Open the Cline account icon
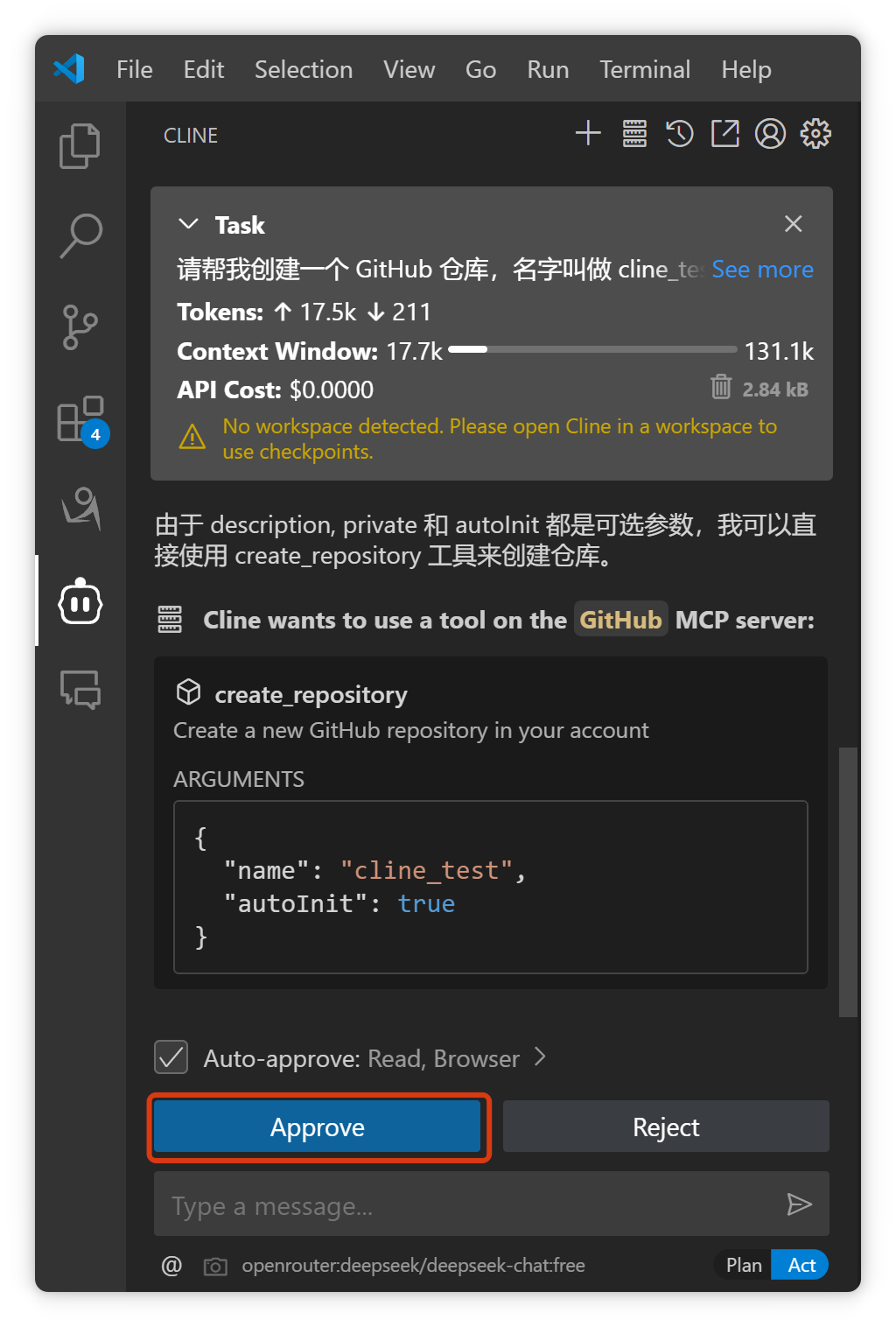896x1327 pixels. [770, 134]
